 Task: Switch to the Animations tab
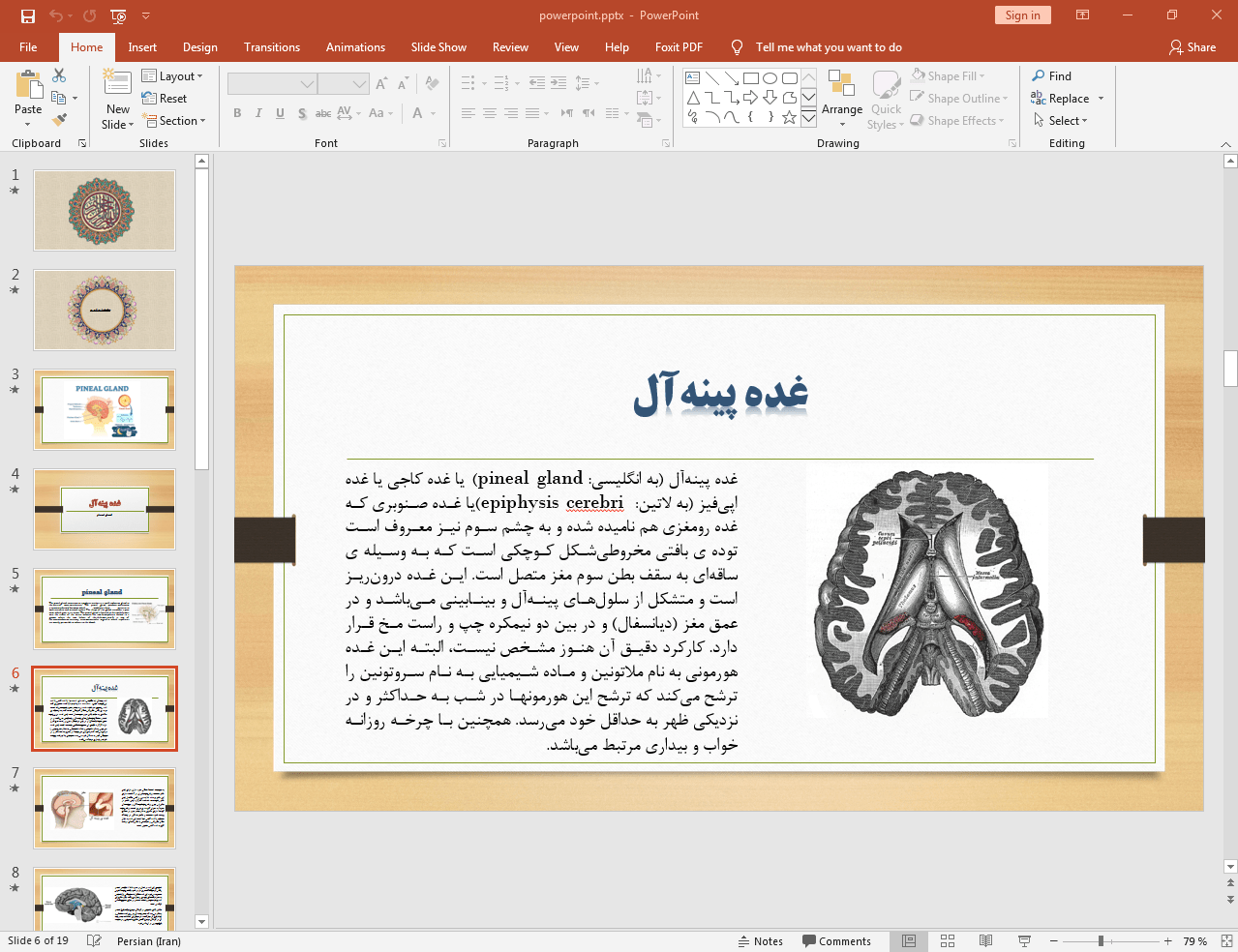click(355, 47)
